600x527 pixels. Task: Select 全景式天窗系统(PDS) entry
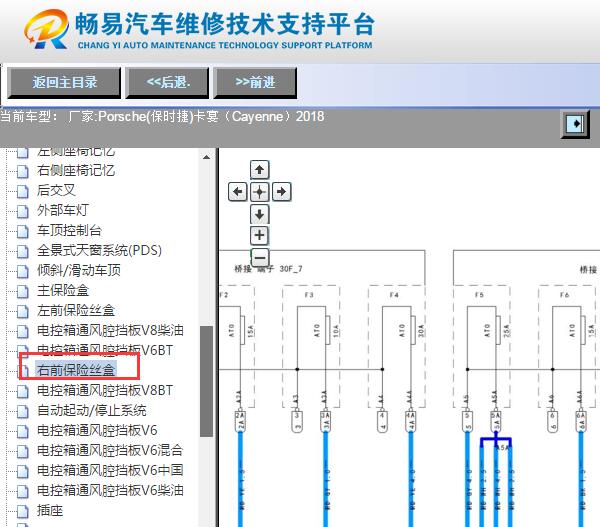(x=99, y=250)
